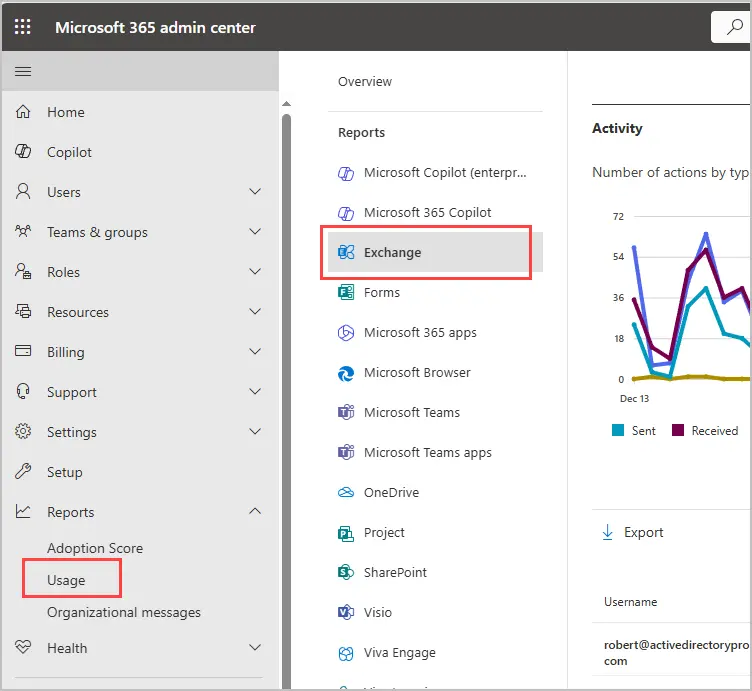752x691 pixels.
Task: Click the Setup wrench icon
Action: click(x=23, y=471)
